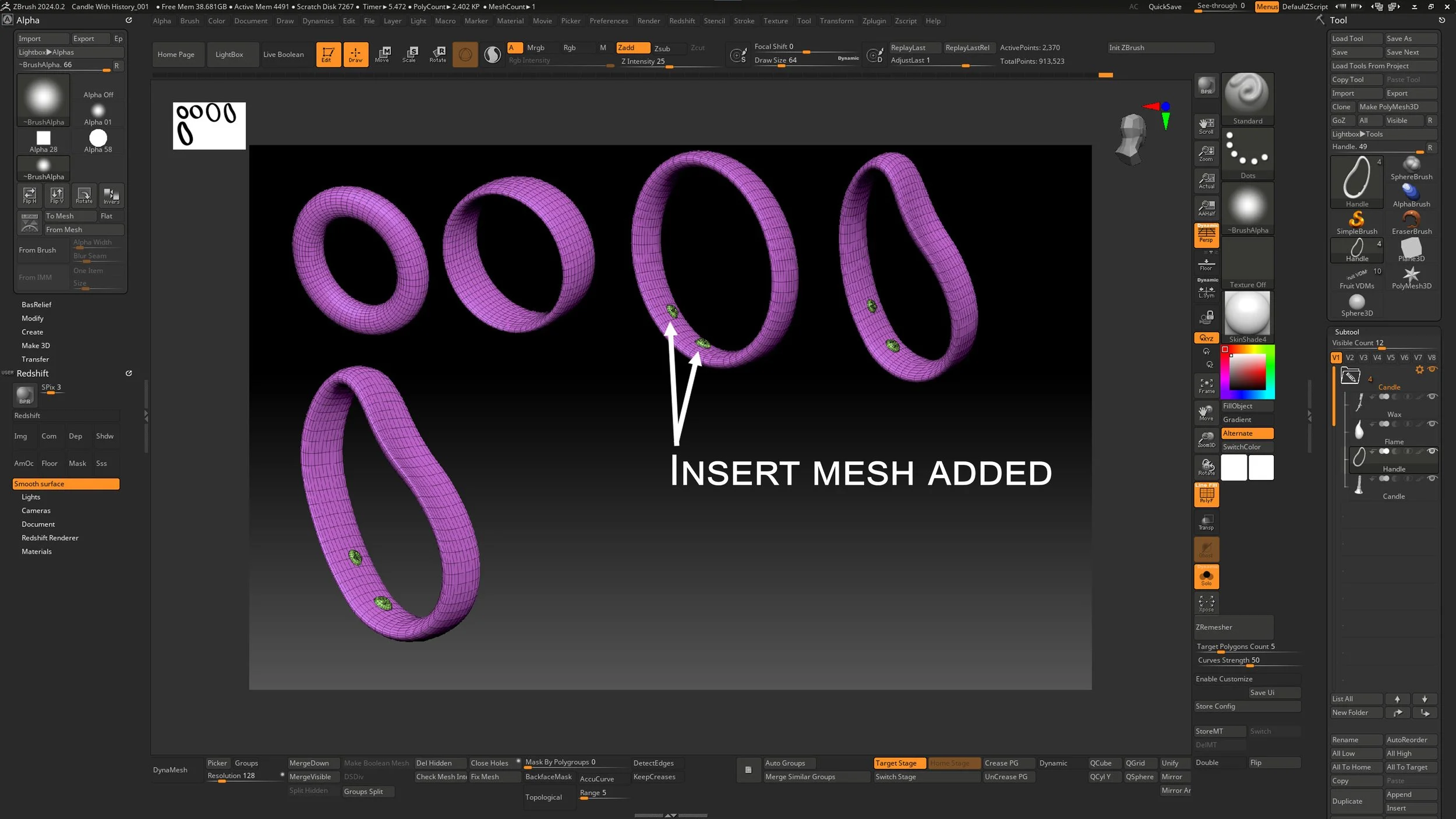
Task: Expand the Redshift Renderer section
Action: [50, 538]
